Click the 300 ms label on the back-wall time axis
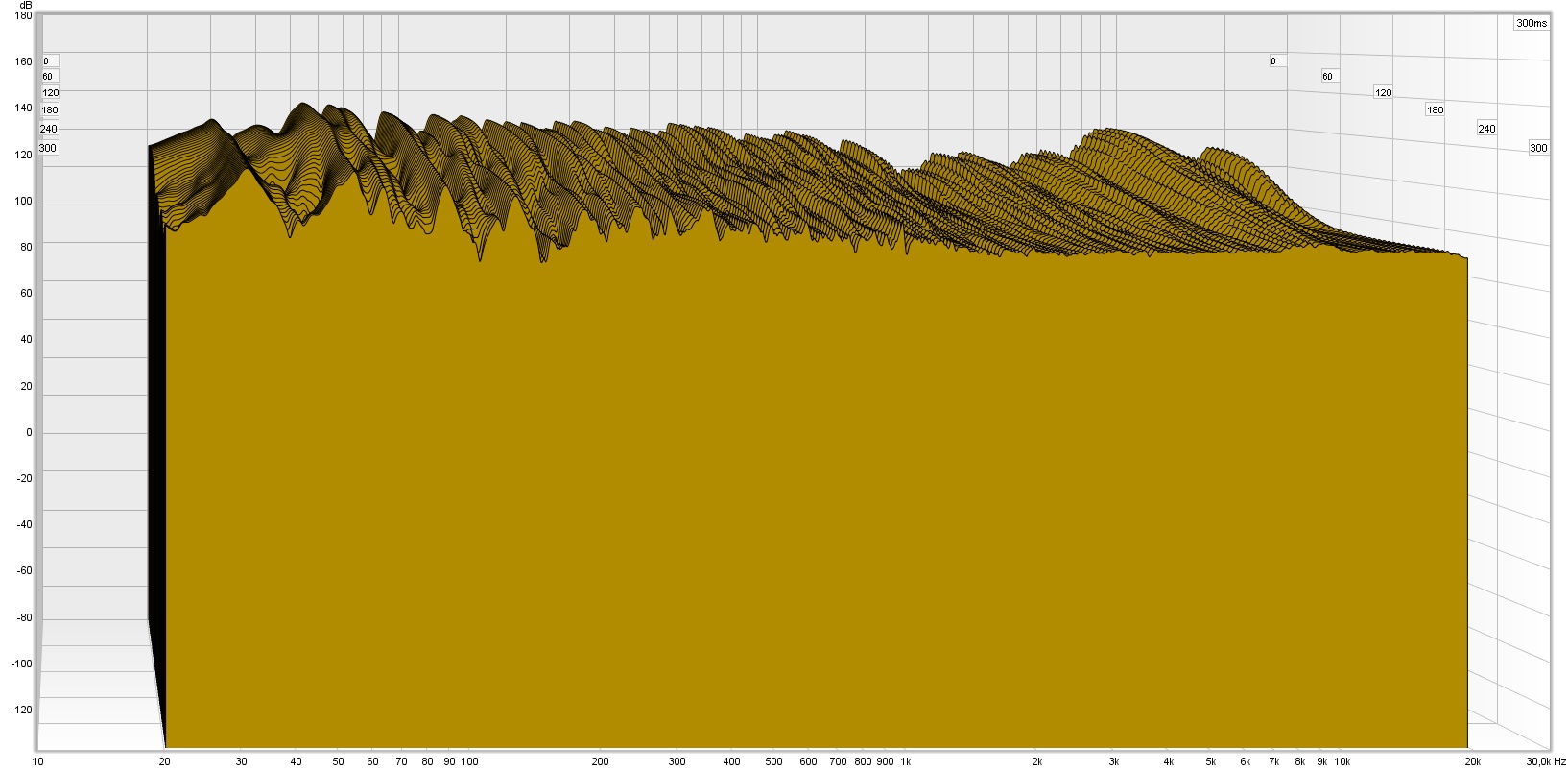This screenshot has width=1568, height=771. coord(1538,149)
